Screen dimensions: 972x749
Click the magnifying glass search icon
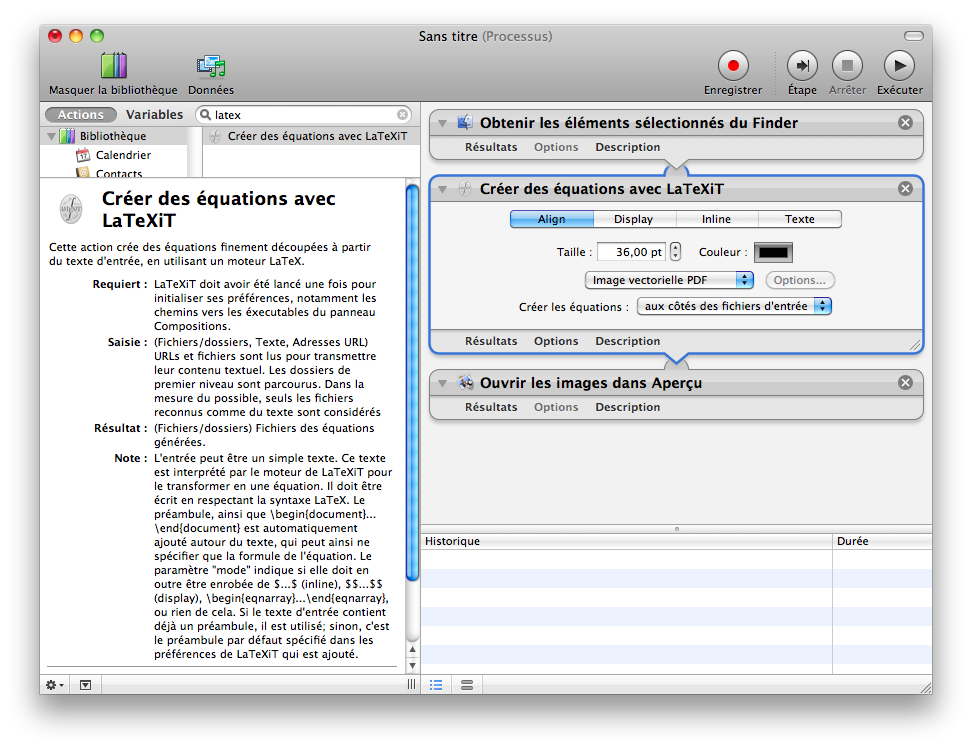pos(205,115)
